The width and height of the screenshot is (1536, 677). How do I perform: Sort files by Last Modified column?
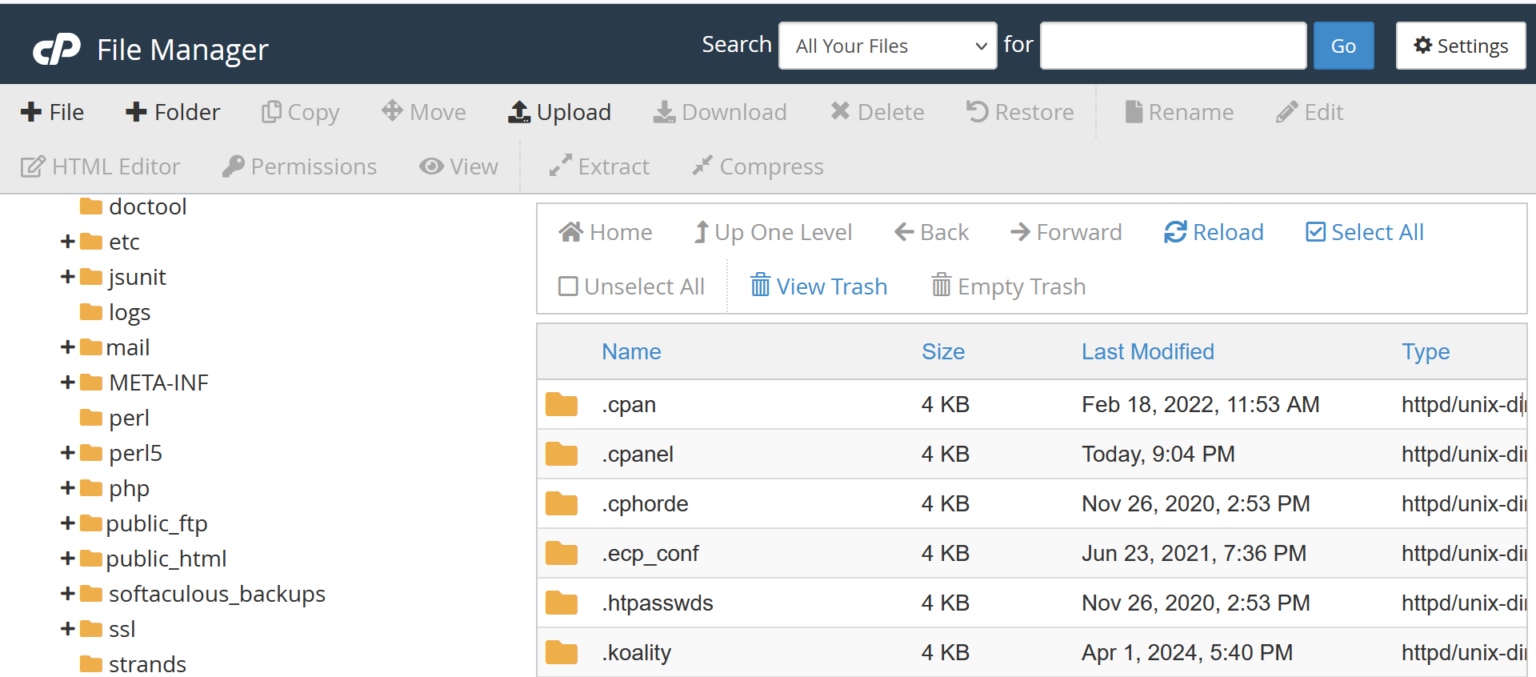(x=1147, y=351)
